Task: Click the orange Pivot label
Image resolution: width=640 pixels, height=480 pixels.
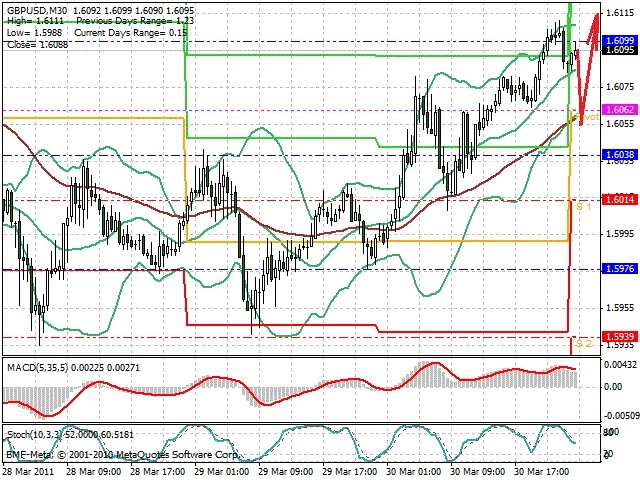Action: click(x=586, y=117)
